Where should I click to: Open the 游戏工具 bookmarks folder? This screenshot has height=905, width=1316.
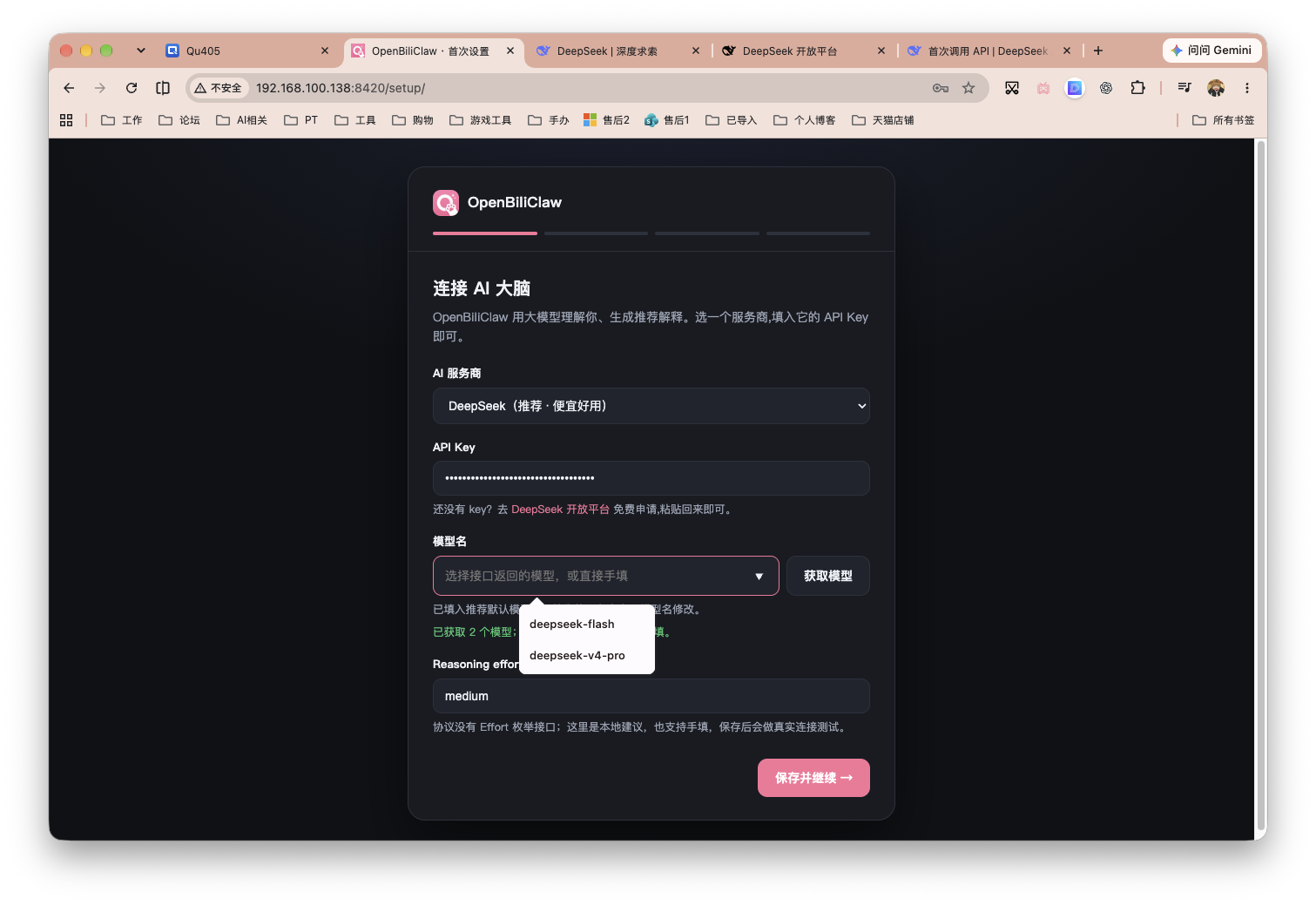[x=481, y=120]
